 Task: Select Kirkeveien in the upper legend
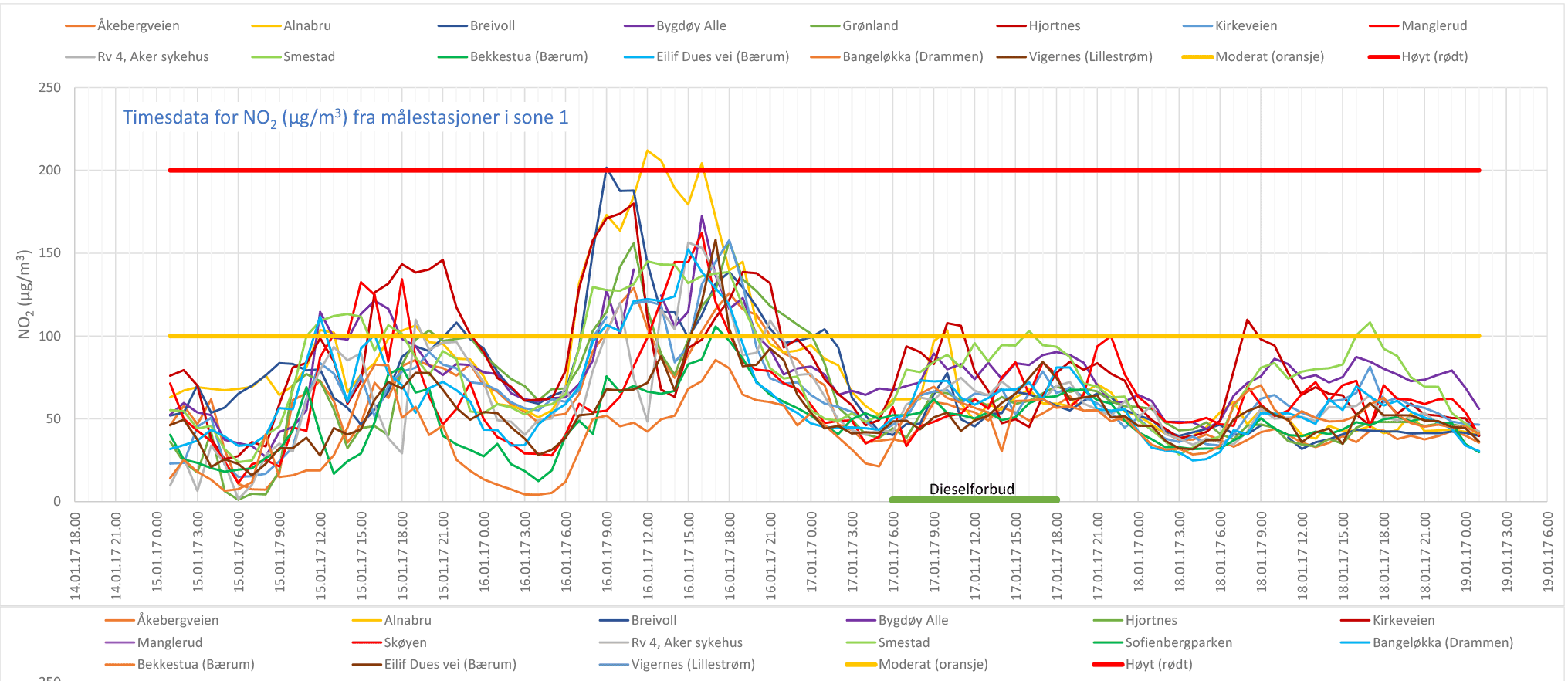[1246, 25]
